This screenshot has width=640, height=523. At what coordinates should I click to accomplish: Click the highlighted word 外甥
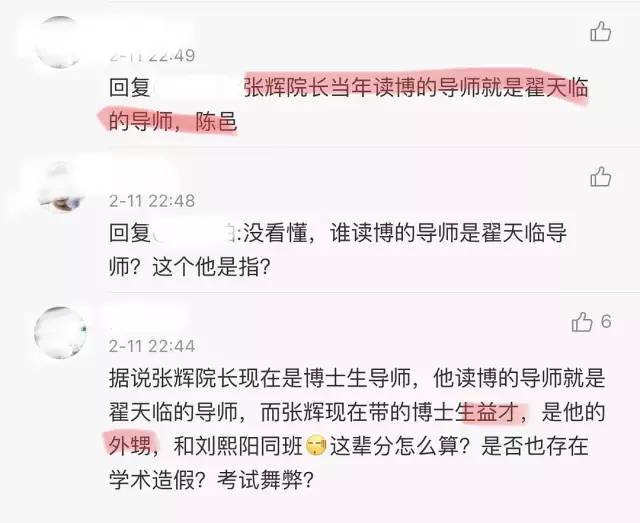pos(130,446)
